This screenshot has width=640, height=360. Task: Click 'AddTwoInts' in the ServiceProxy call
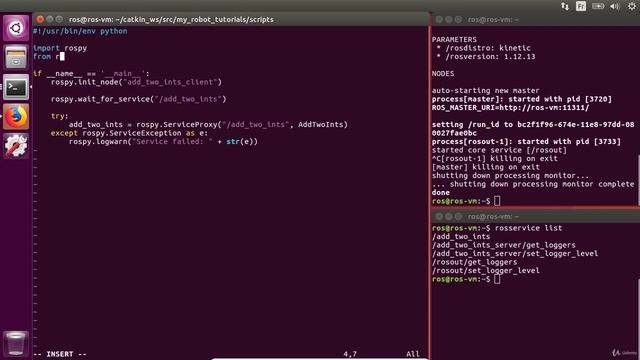pyautogui.click(x=320, y=124)
